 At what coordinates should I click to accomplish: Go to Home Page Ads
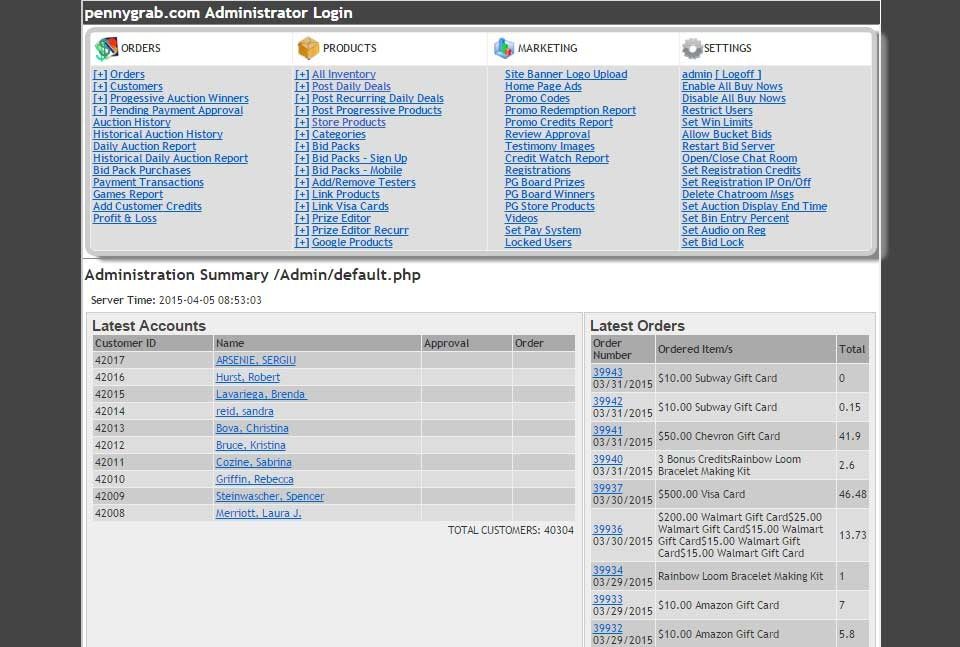pos(543,86)
